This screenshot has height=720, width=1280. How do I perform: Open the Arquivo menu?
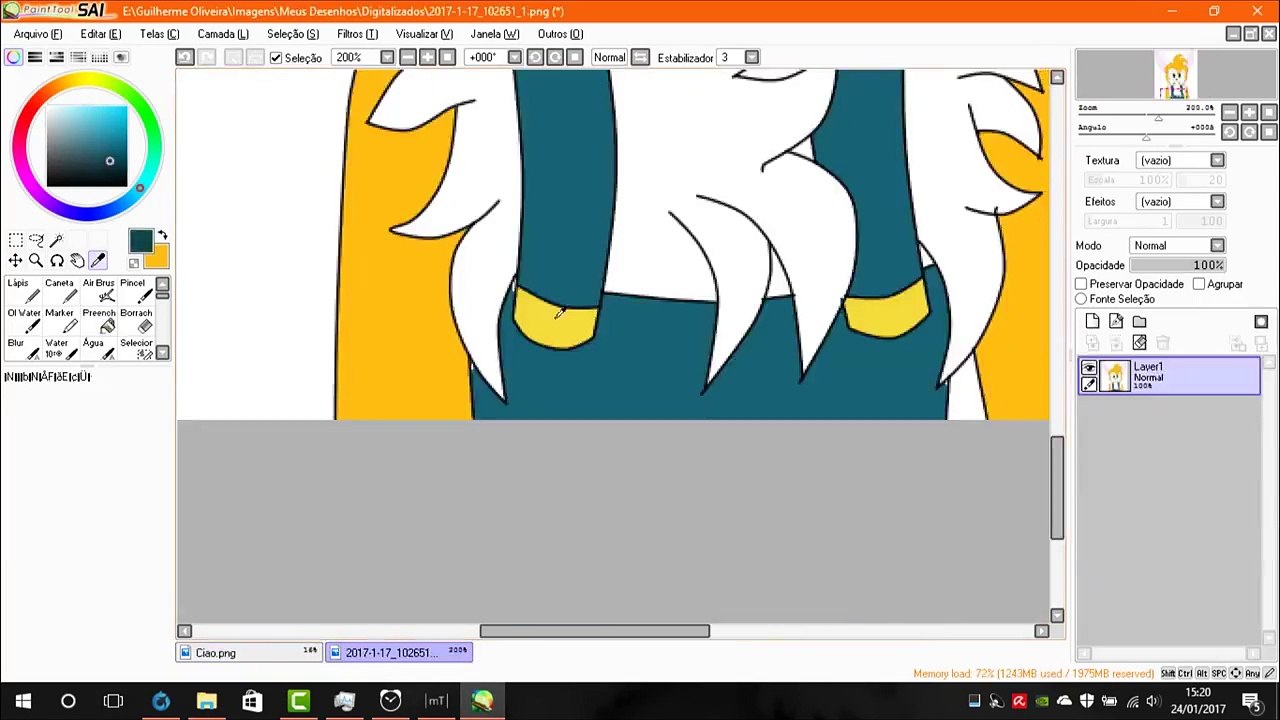tap(37, 34)
